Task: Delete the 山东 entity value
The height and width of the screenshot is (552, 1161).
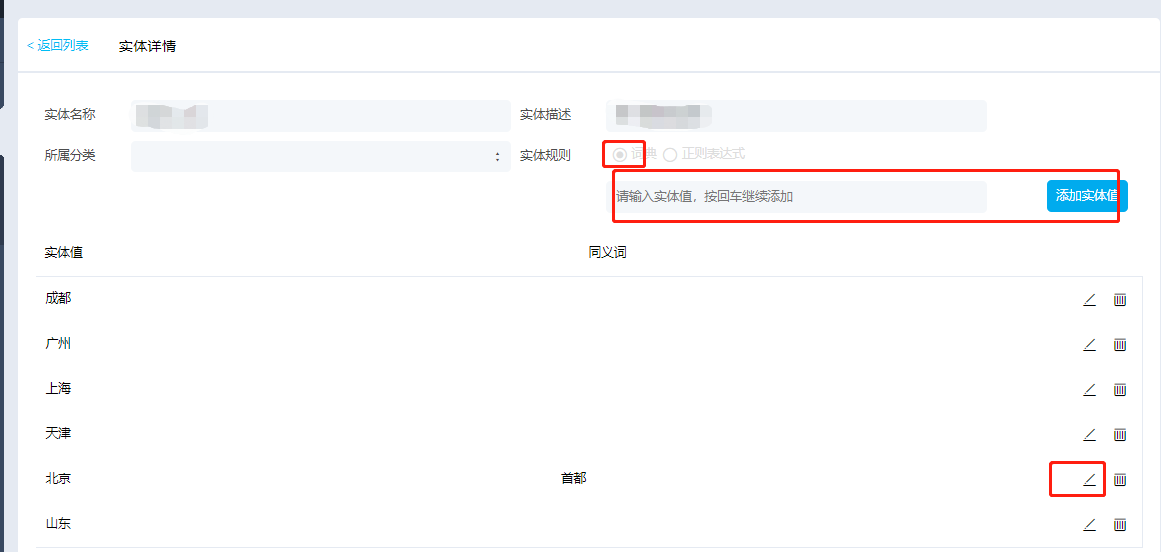Action: pos(1120,524)
